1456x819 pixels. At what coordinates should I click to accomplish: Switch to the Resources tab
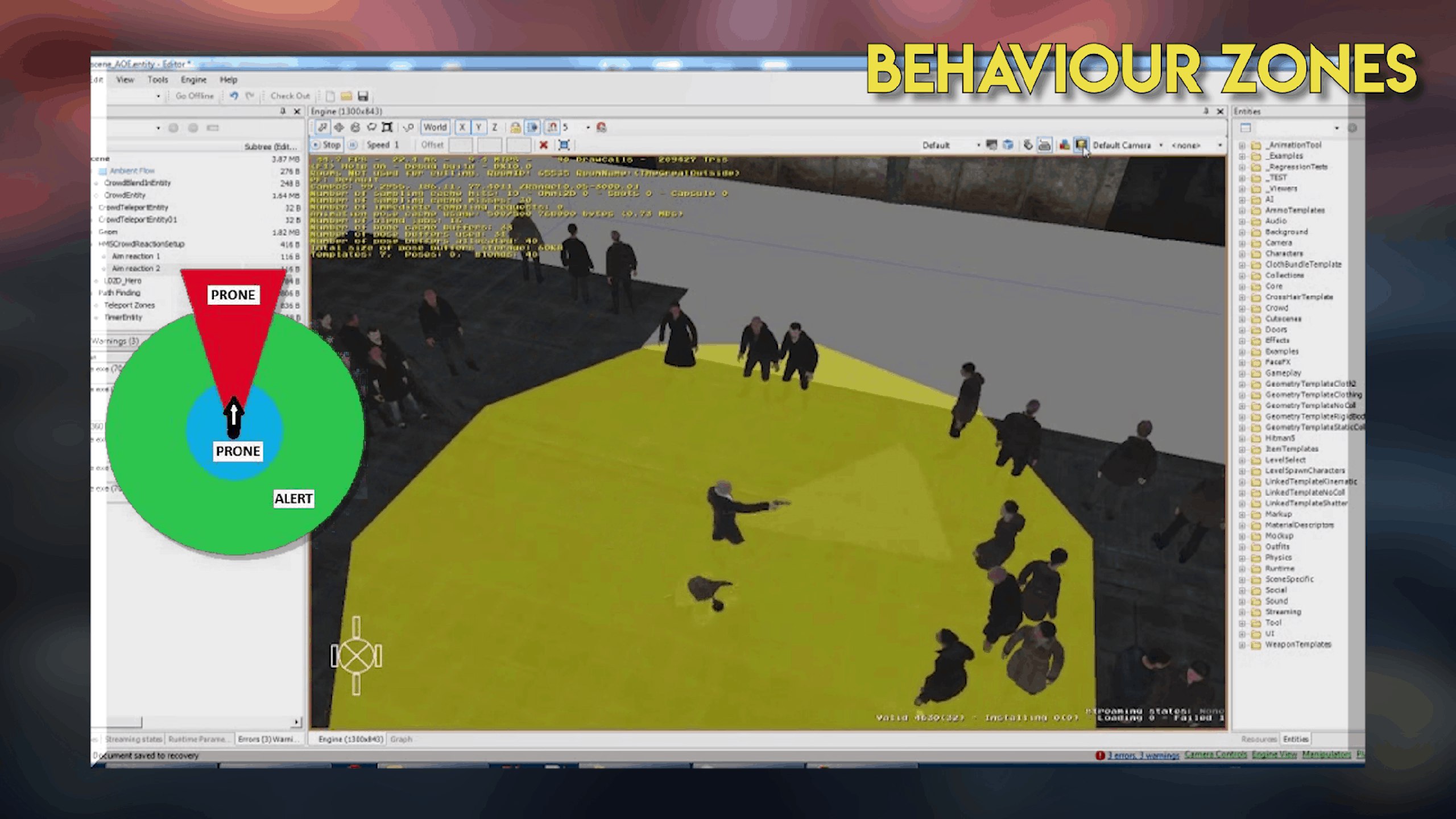pos(1259,739)
